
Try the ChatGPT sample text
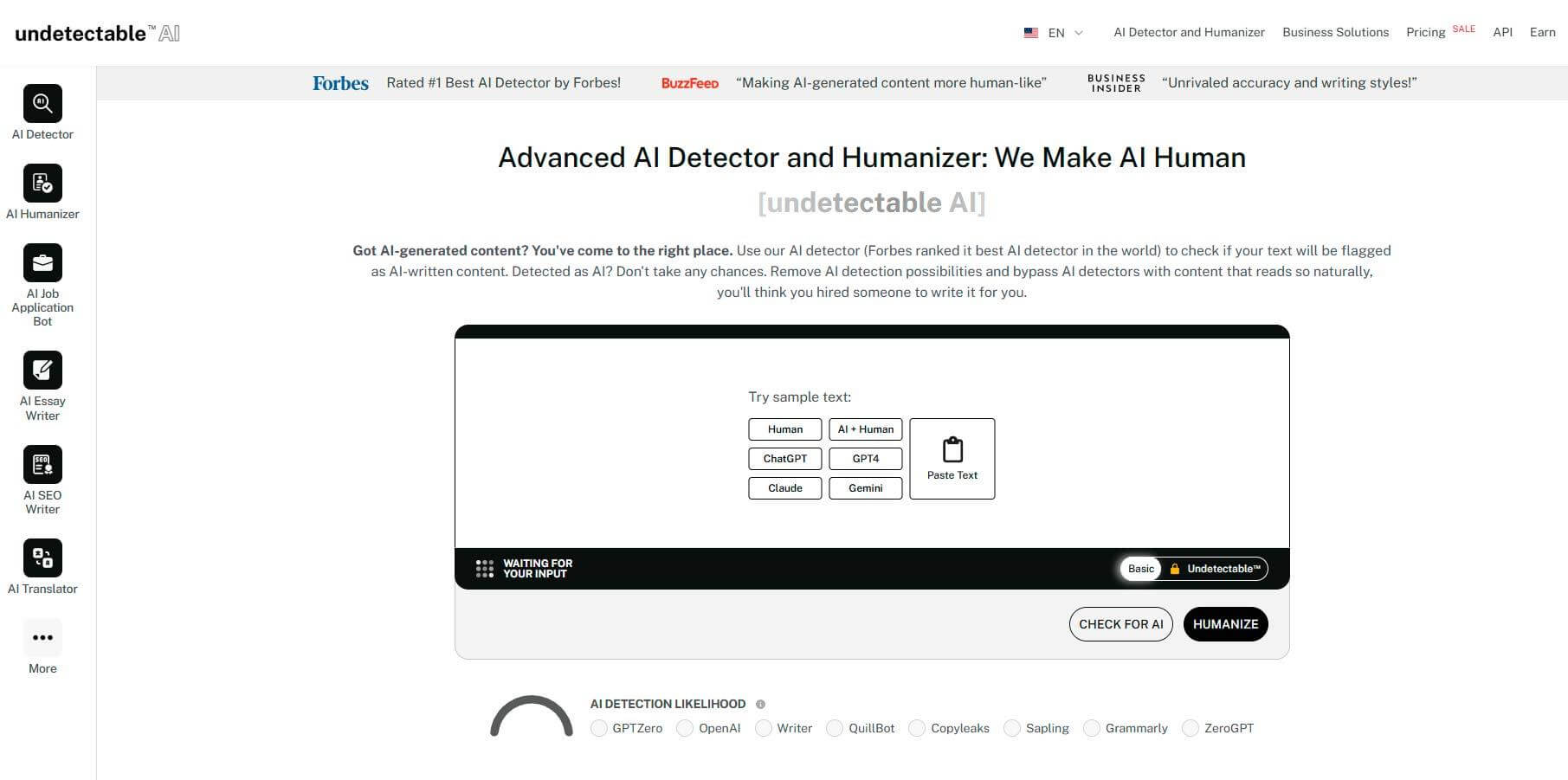pyautogui.click(x=785, y=459)
